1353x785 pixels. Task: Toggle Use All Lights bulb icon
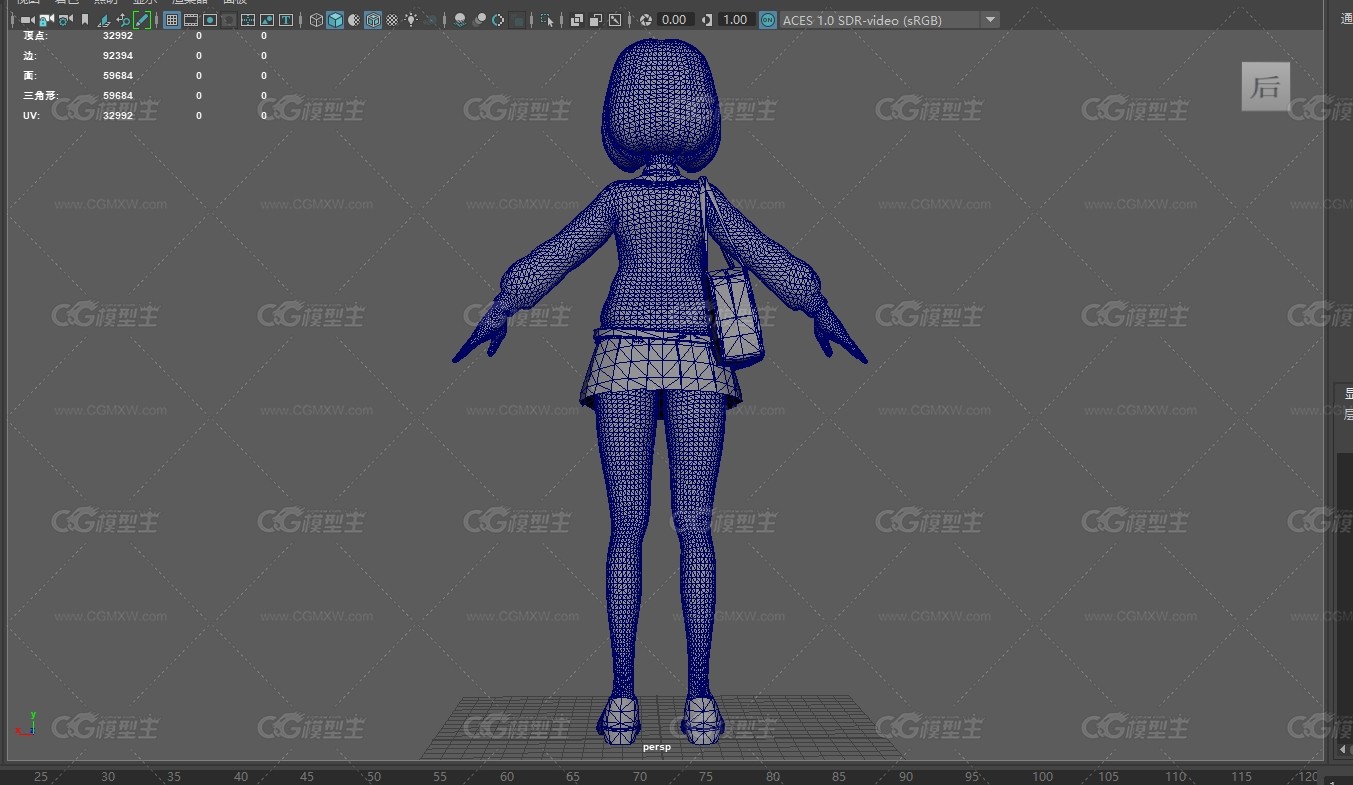[x=411, y=20]
